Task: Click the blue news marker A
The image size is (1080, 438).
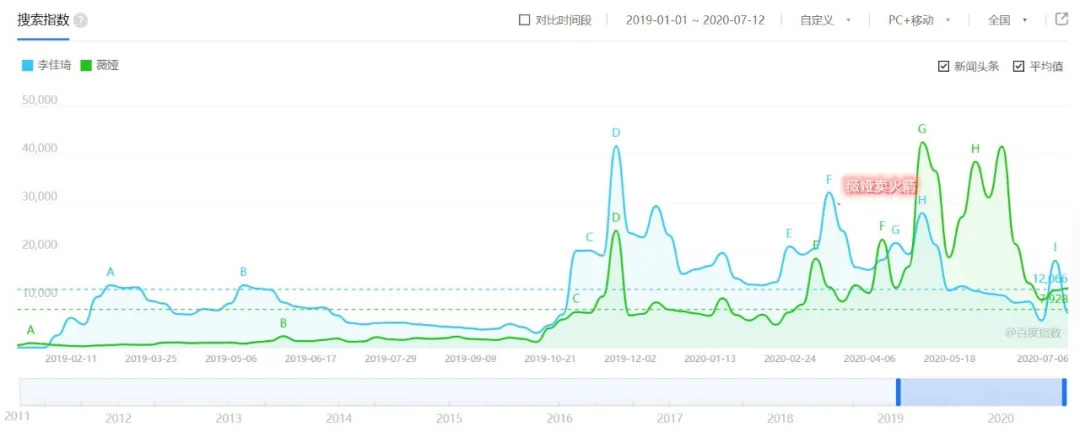Action: click(x=111, y=272)
